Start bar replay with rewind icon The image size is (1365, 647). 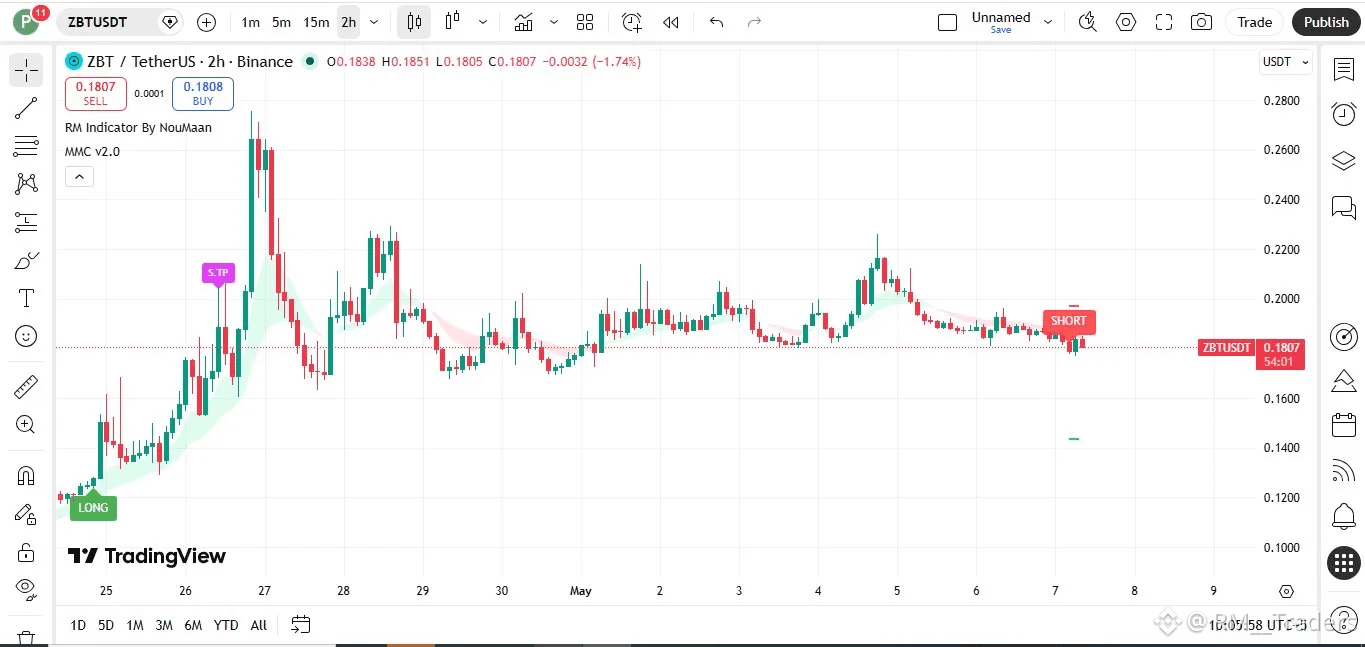(x=671, y=22)
